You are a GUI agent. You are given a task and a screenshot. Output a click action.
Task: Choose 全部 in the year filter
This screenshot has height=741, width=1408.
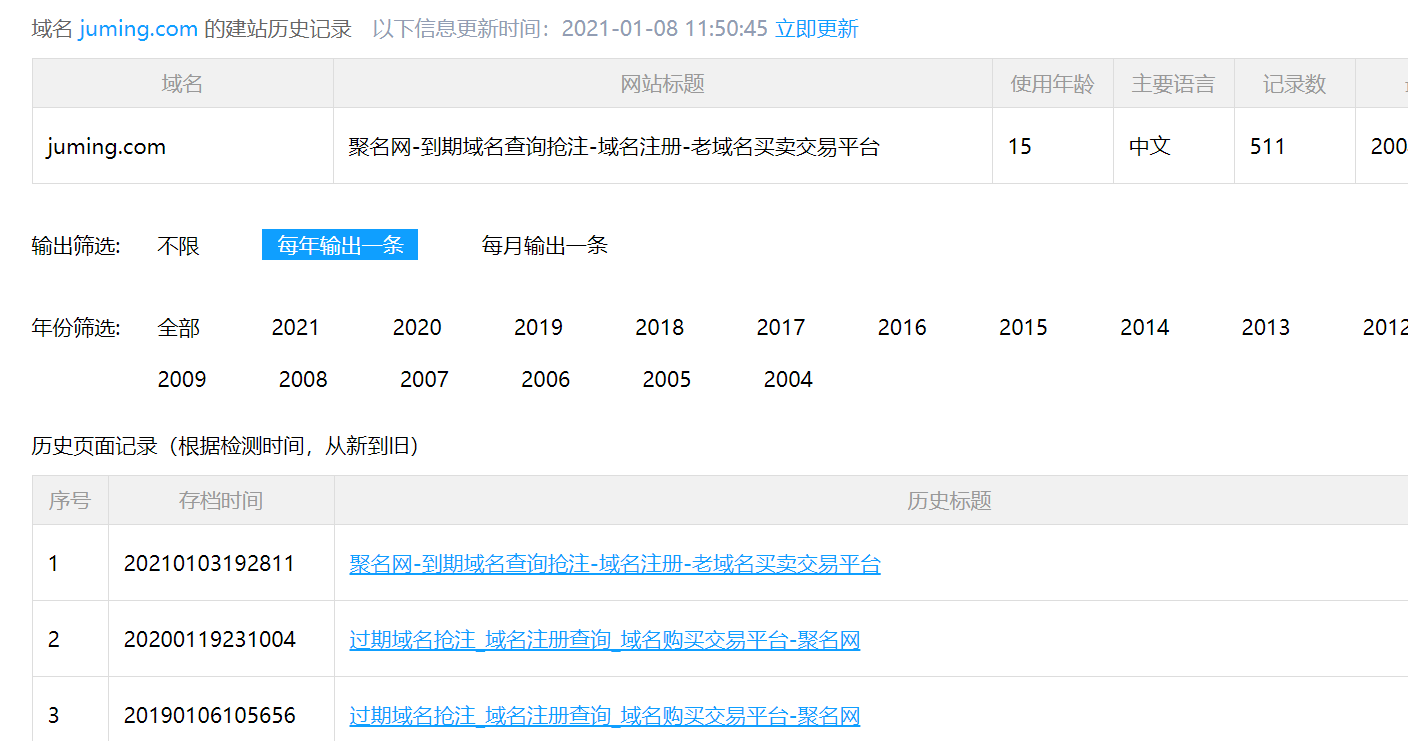[179, 328]
